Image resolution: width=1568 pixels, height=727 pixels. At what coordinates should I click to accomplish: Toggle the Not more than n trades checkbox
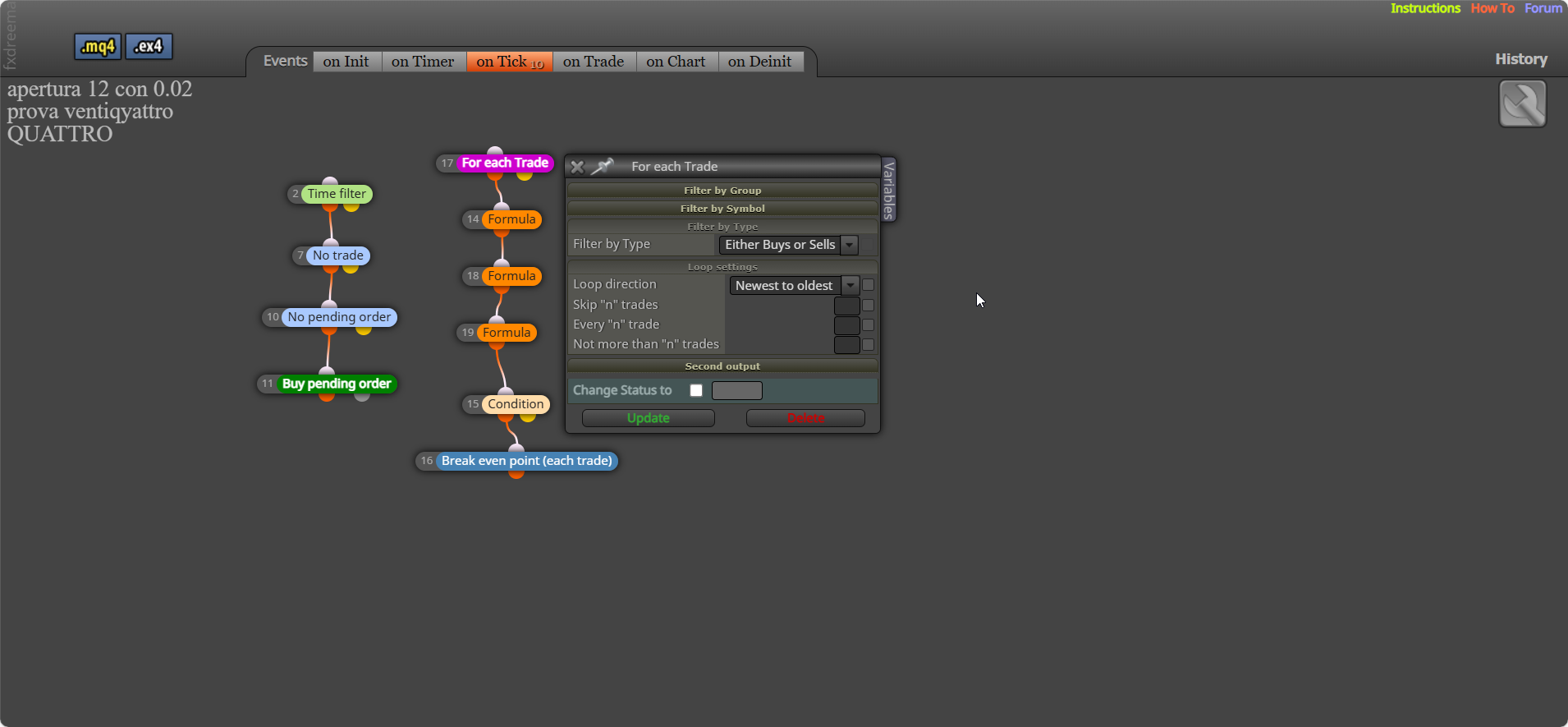point(868,345)
